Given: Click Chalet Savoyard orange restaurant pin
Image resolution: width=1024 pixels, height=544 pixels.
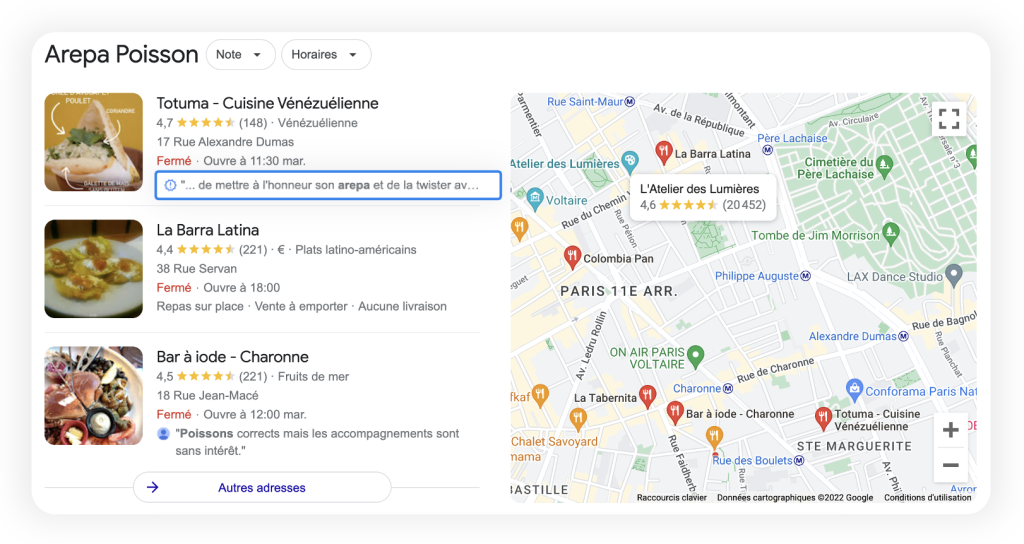Looking at the screenshot, I should (x=577, y=419).
